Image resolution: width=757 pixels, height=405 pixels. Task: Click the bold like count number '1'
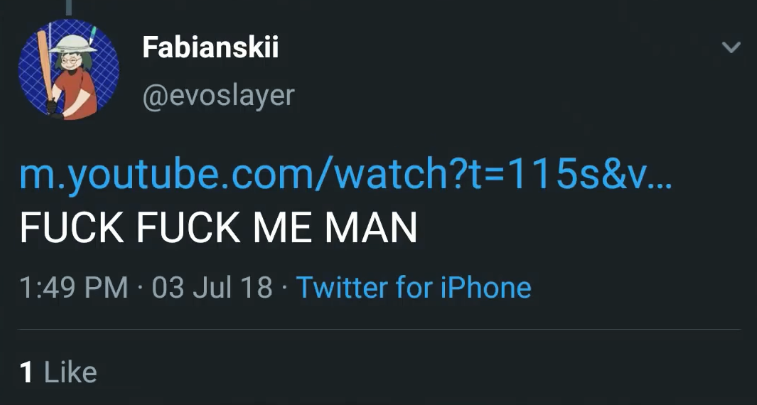pos(27,373)
